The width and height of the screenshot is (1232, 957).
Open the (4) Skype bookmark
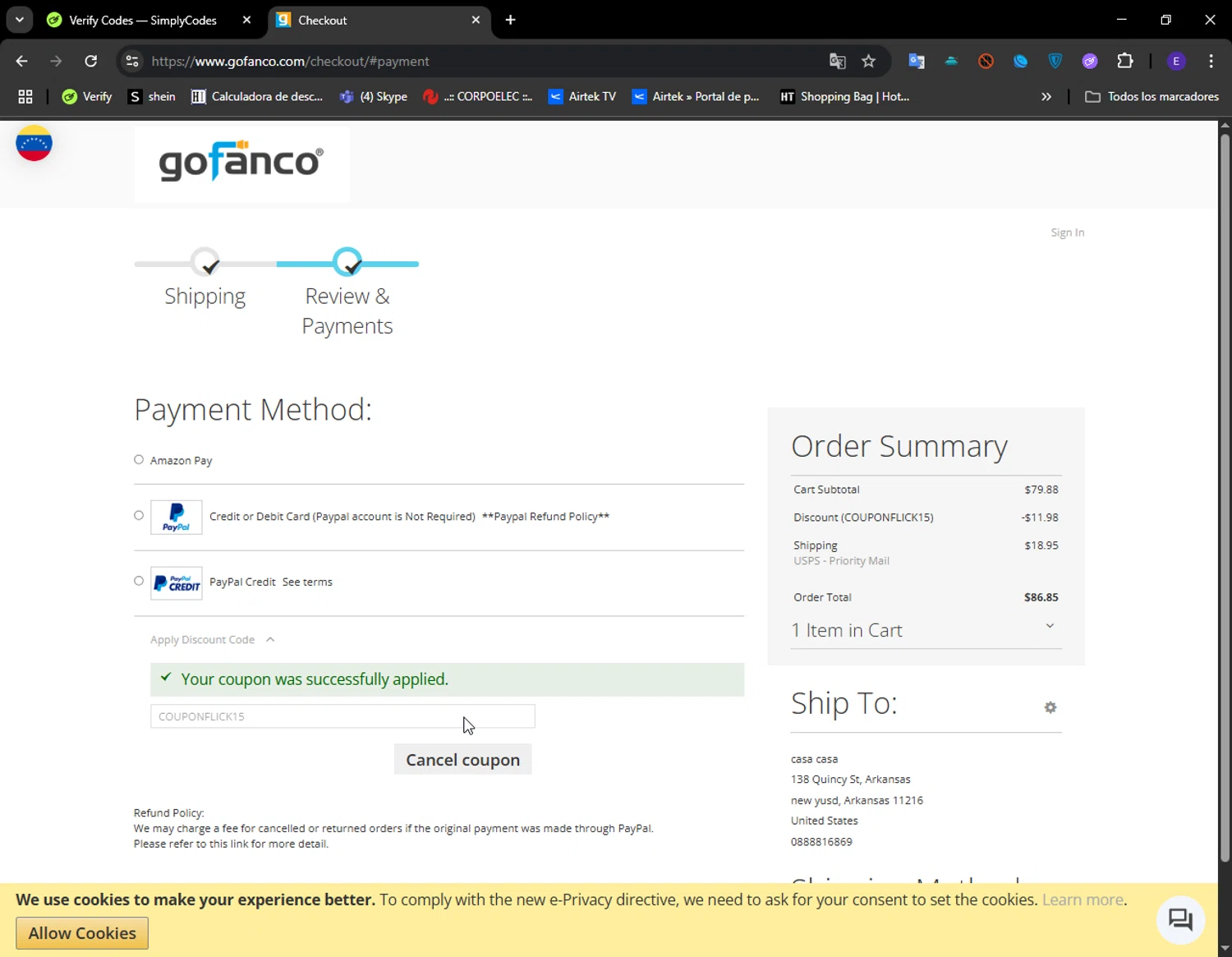click(x=374, y=96)
